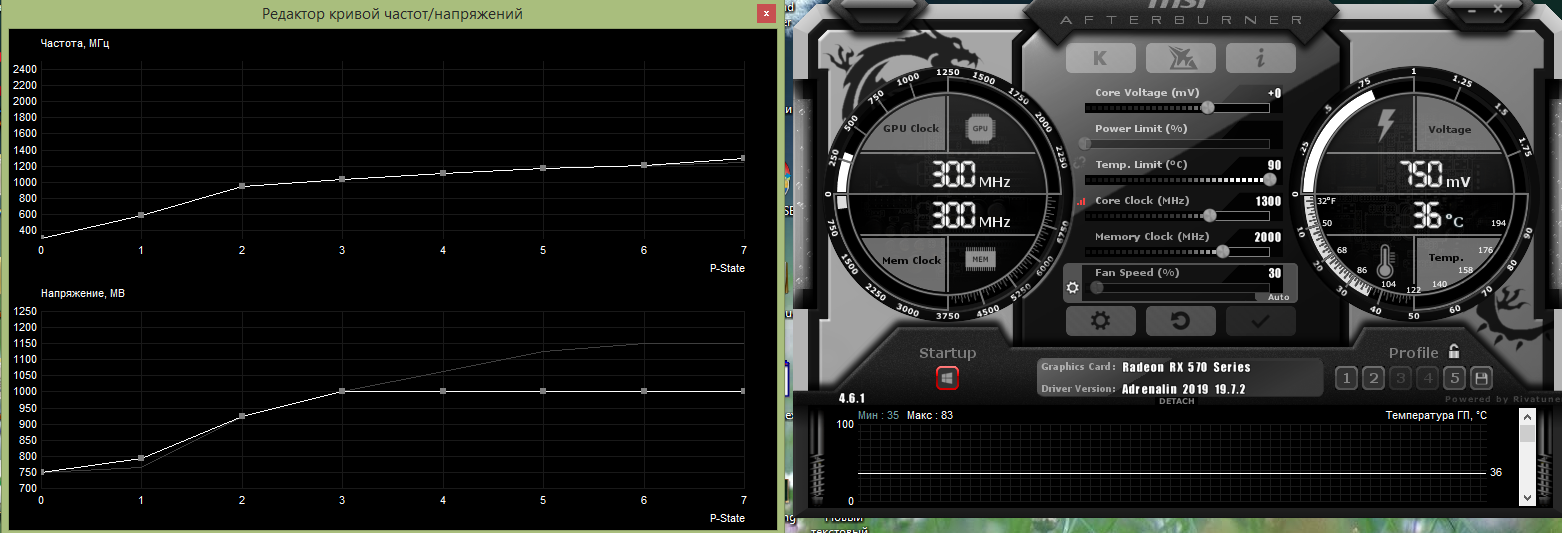Click the thermometer temperature icon
This screenshot has width=1562, height=533.
click(1386, 261)
